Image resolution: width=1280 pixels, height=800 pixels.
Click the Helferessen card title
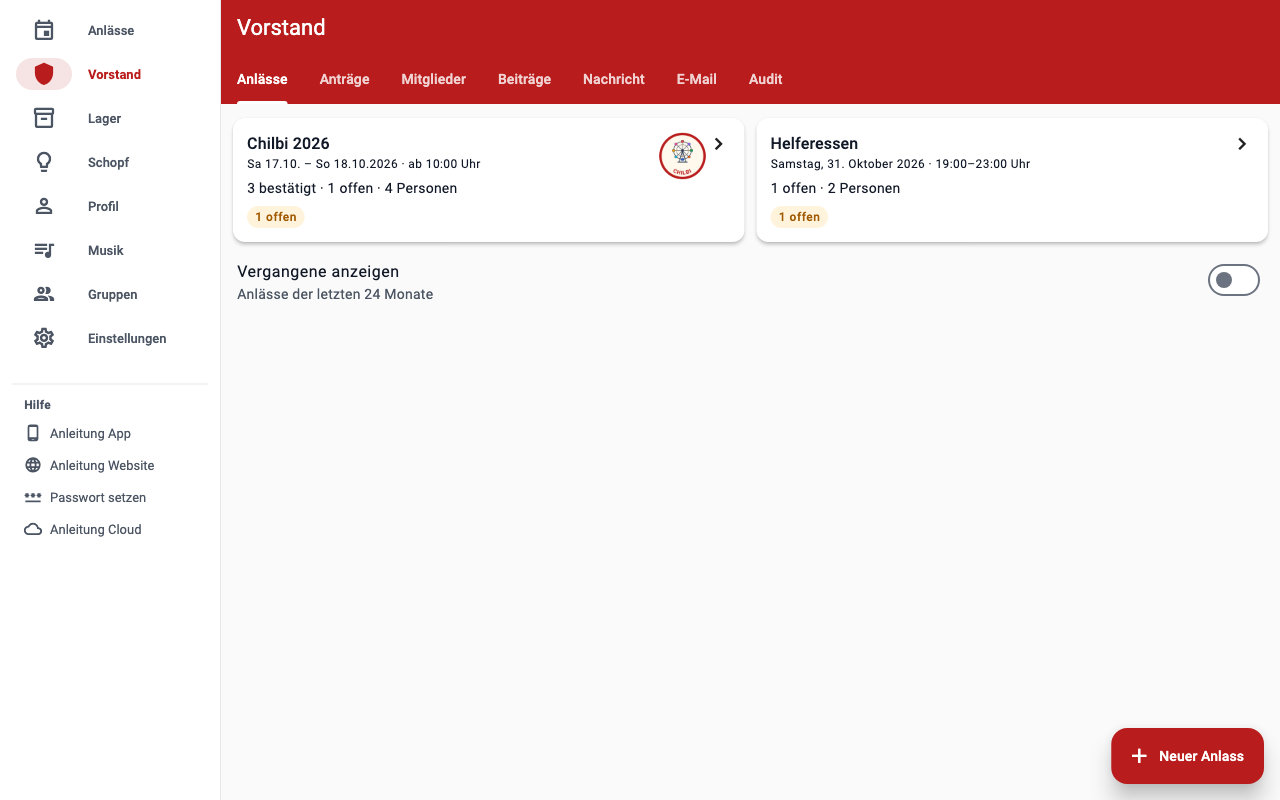tap(814, 143)
